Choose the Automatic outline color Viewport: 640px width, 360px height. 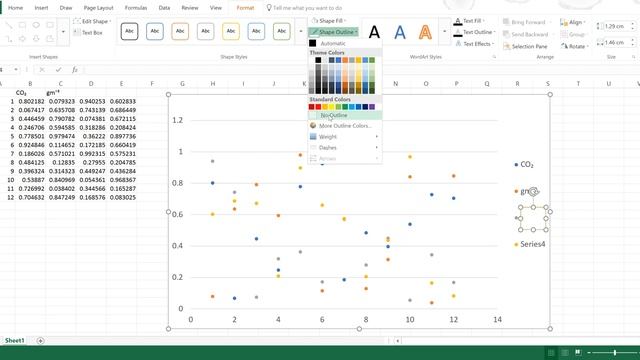(x=344, y=43)
